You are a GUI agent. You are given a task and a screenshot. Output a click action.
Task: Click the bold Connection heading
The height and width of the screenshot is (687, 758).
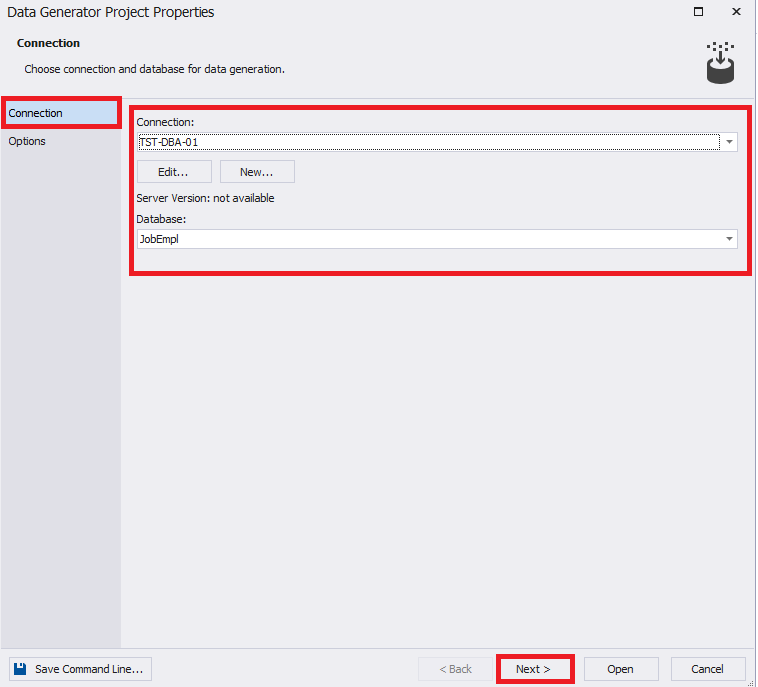(x=48, y=43)
